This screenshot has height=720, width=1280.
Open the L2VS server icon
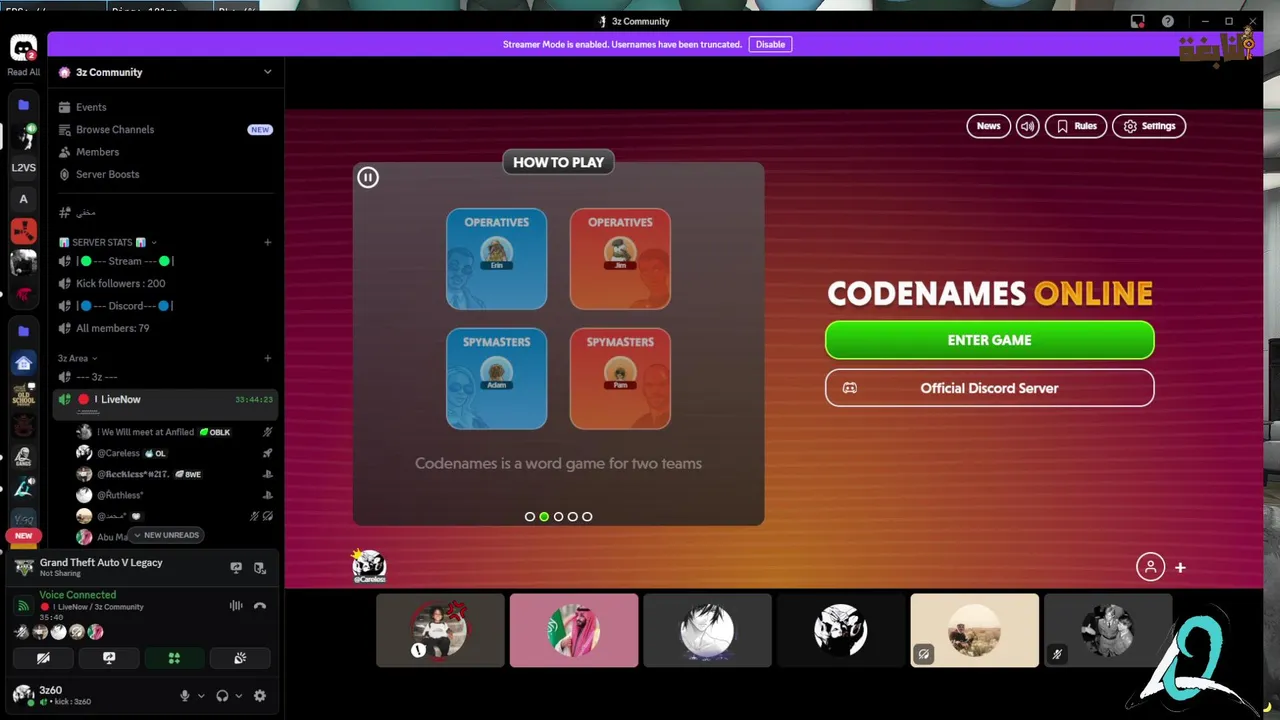tap(23, 168)
